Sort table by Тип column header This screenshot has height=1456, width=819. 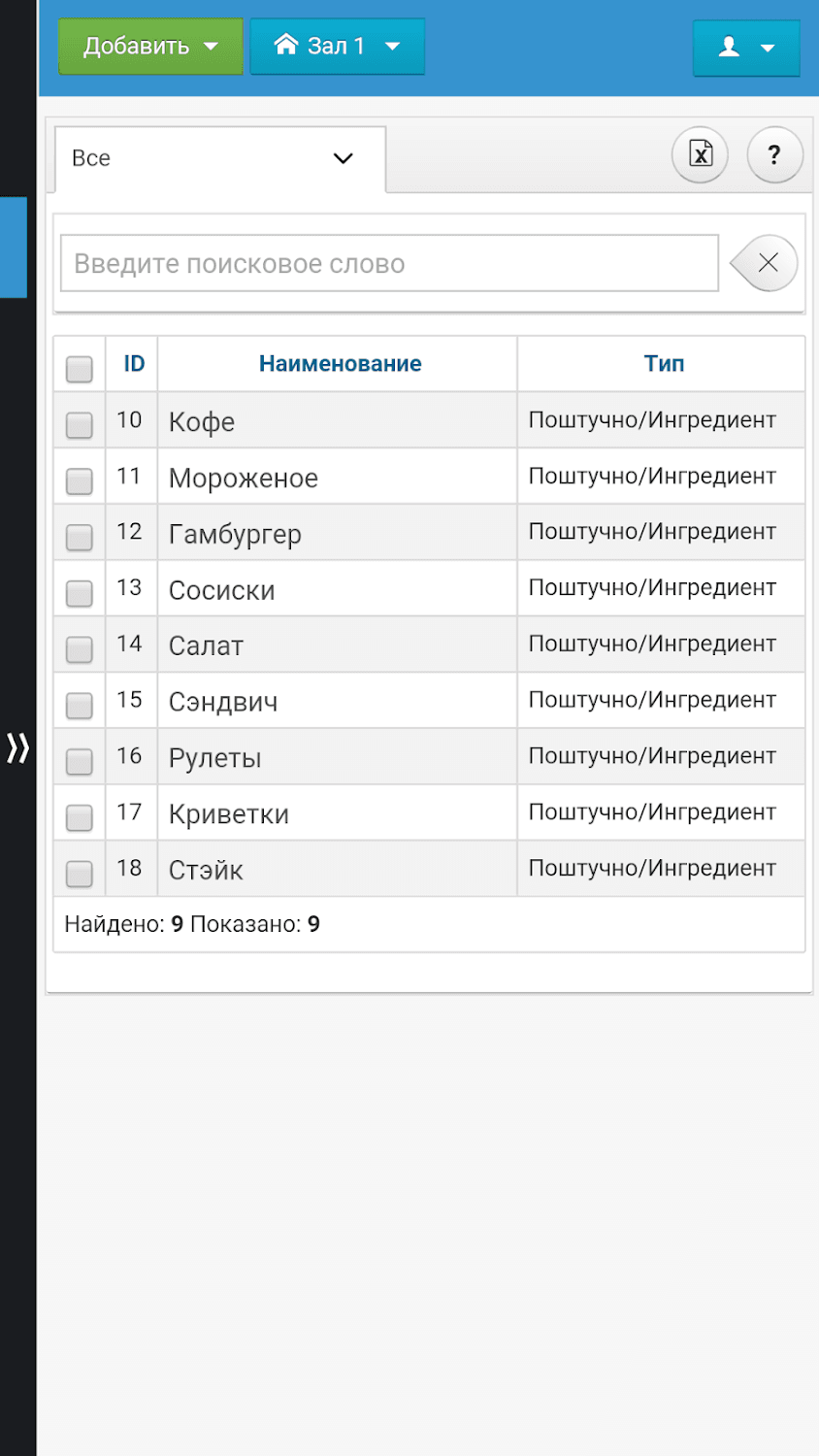[664, 364]
